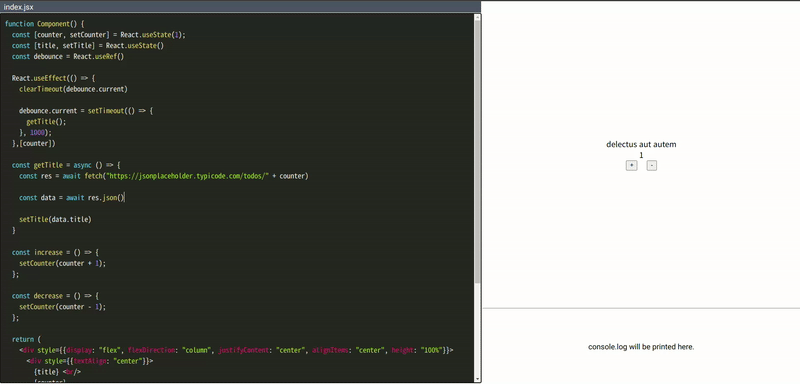The width and height of the screenshot is (800, 384).
Task: Click the div line with textAlign center
Action: click(90, 361)
